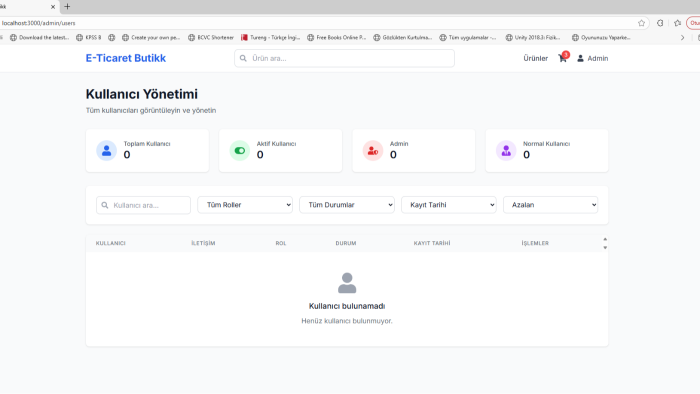The height and width of the screenshot is (394, 700).
Task: Click the Kullanıcı Yönetimi heading
Action: pyautogui.click(x=142, y=94)
